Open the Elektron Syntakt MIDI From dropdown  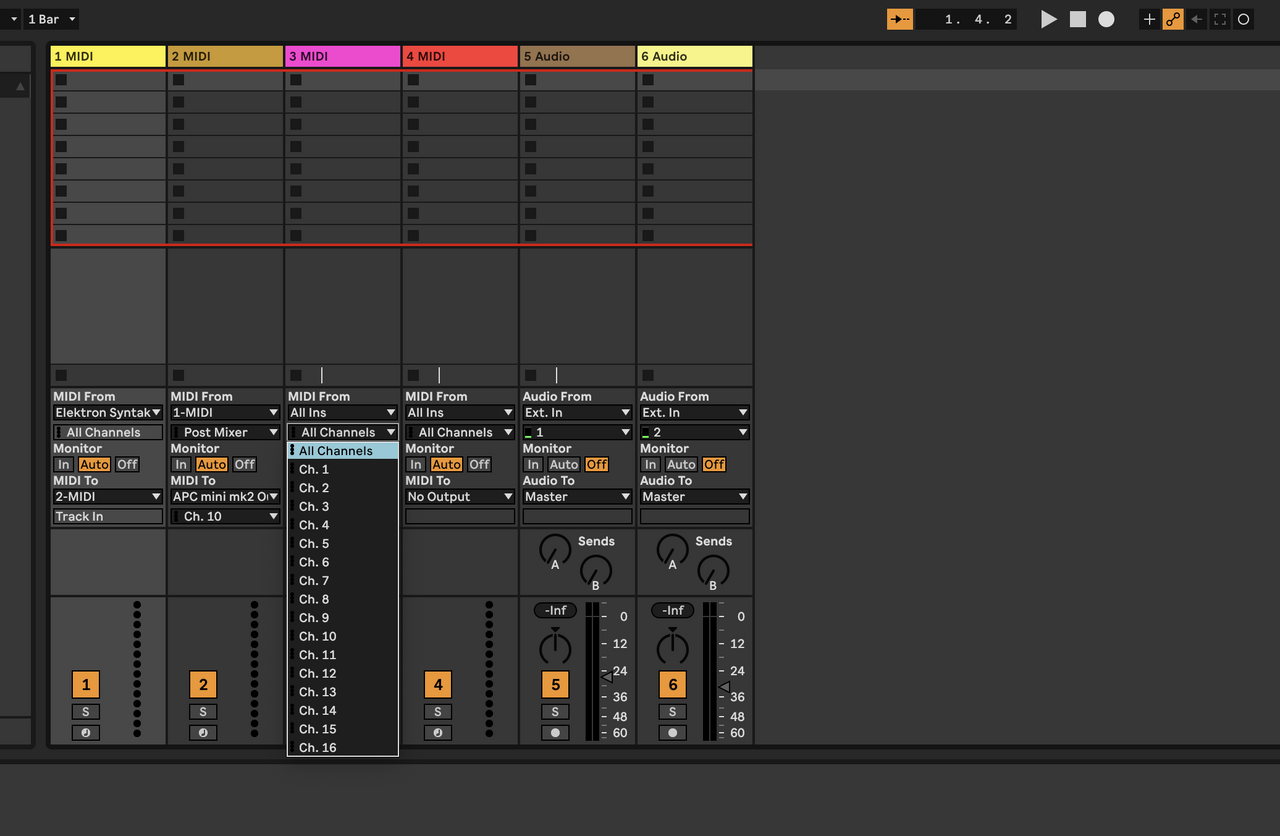[108, 412]
